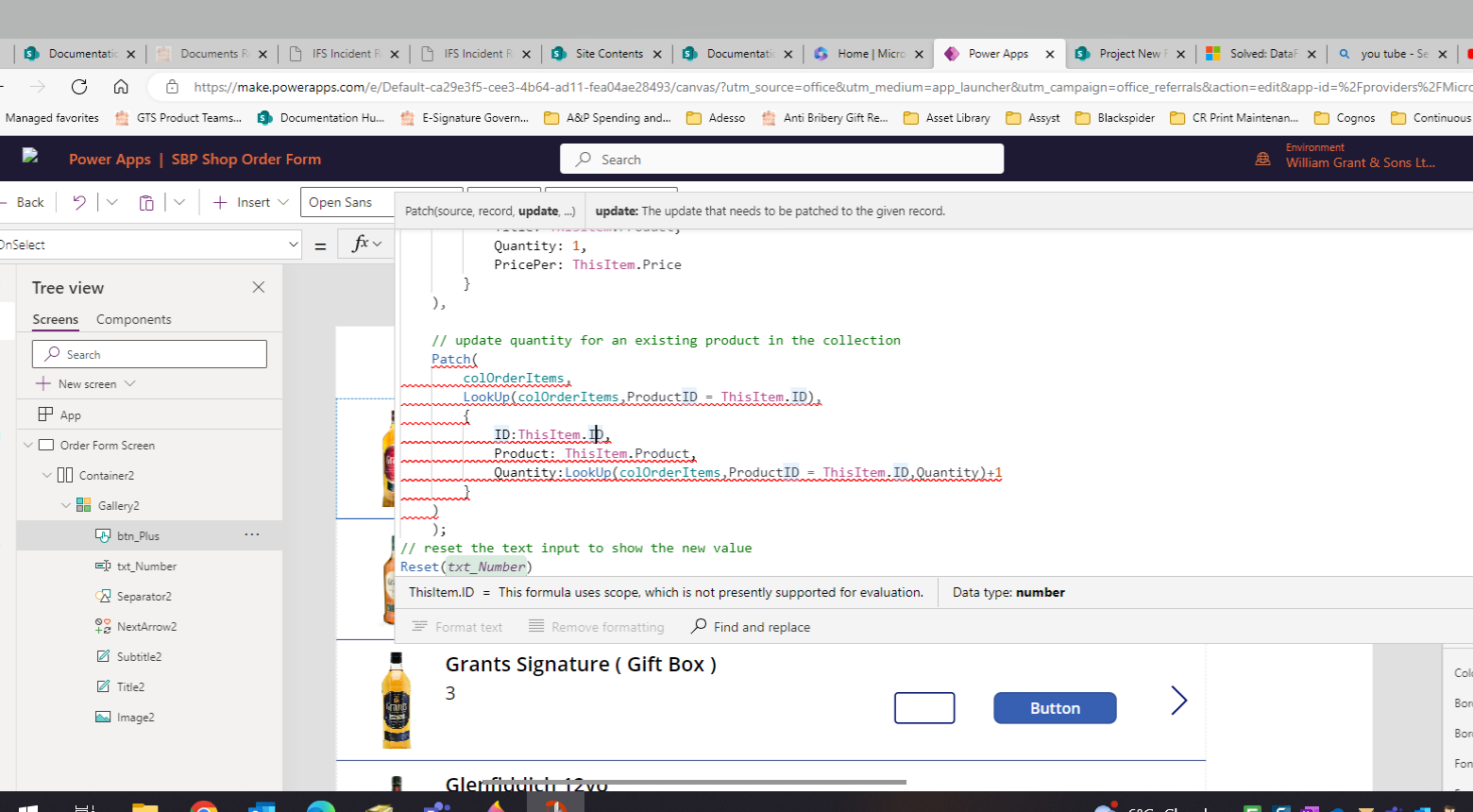The height and width of the screenshot is (812, 1473).
Task: Click the Undo icon in toolbar
Action: [x=79, y=202]
